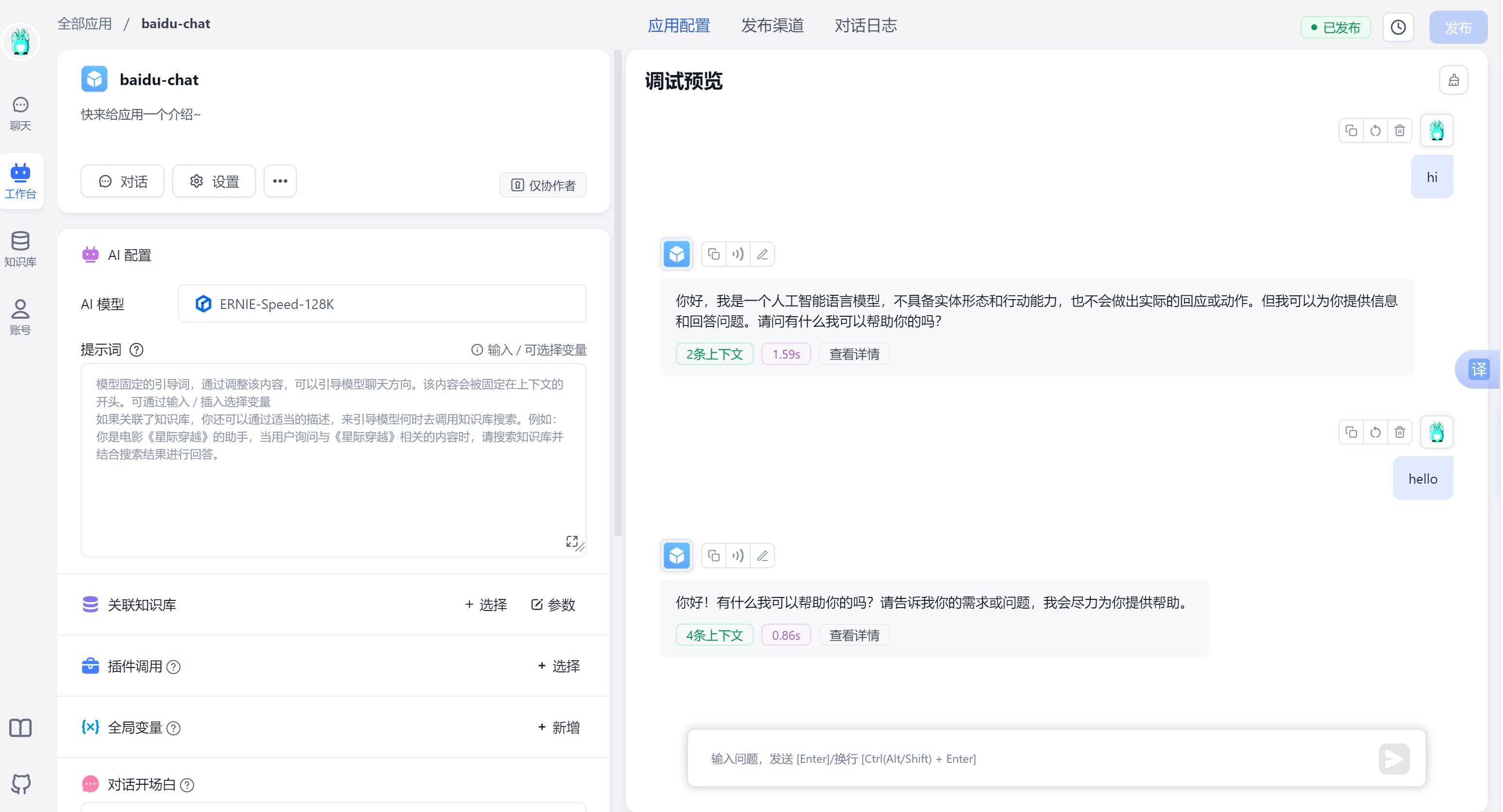Viewport: 1503px width, 812px height.
Task: Copy the first AI response
Action: (x=713, y=254)
